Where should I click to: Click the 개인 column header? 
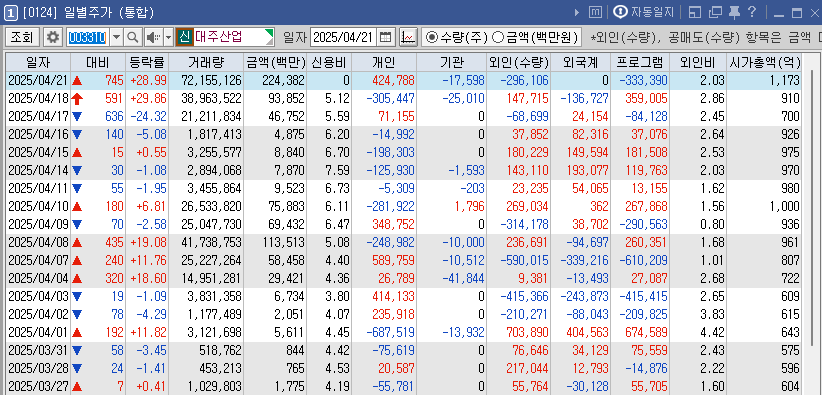click(384, 62)
